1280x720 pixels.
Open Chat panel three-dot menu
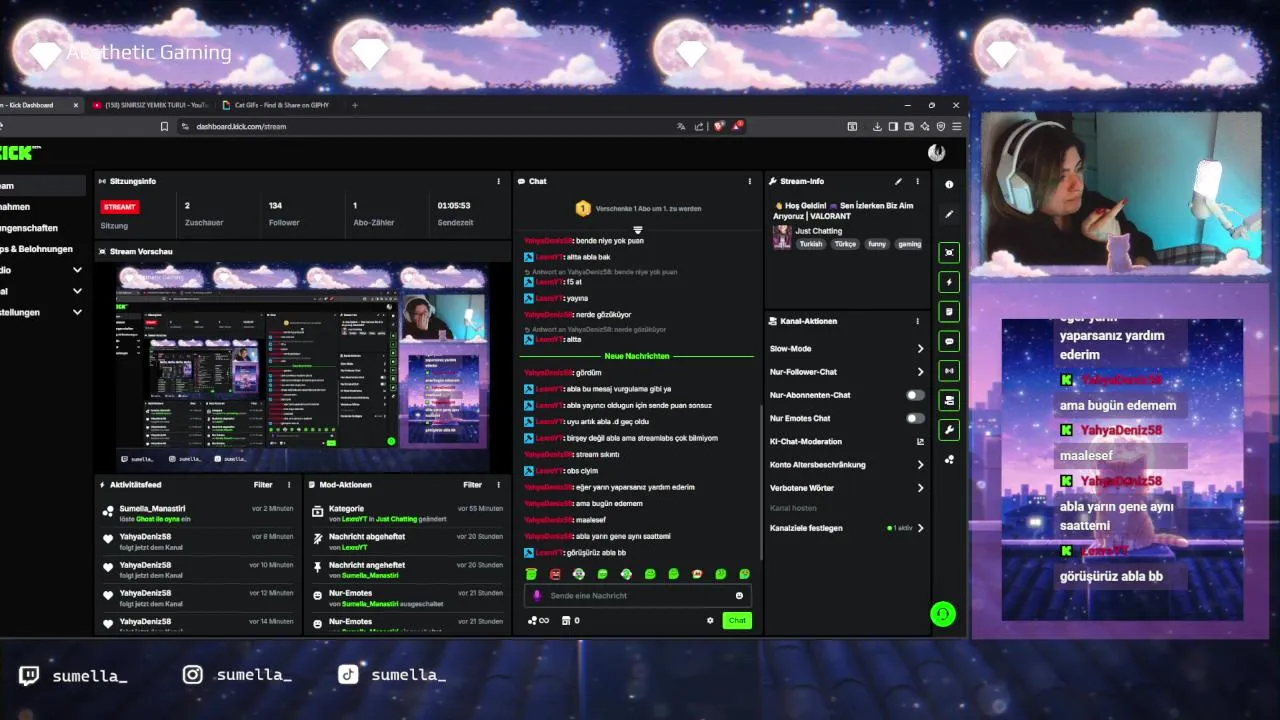pyautogui.click(x=749, y=181)
